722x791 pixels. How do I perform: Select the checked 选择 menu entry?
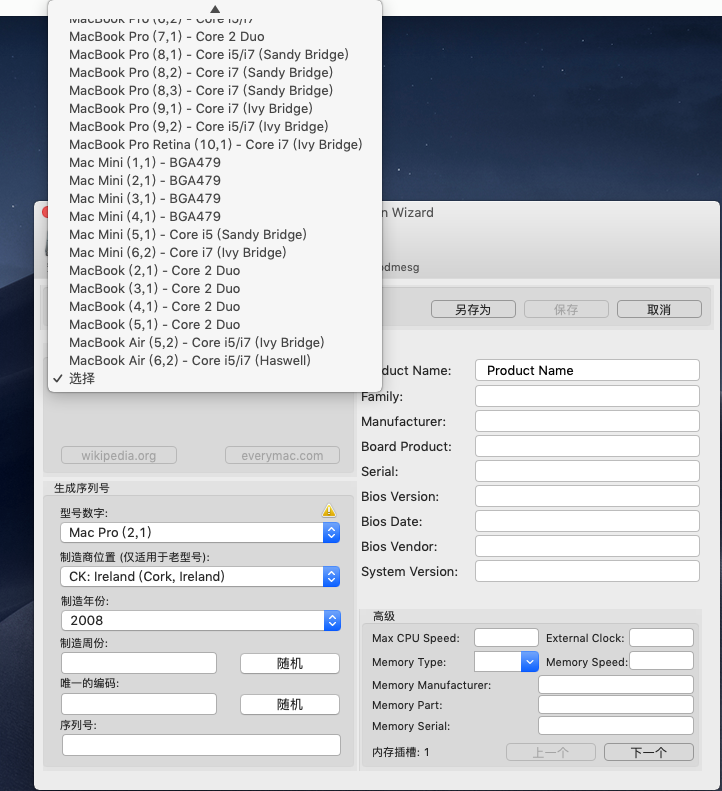(x=215, y=378)
